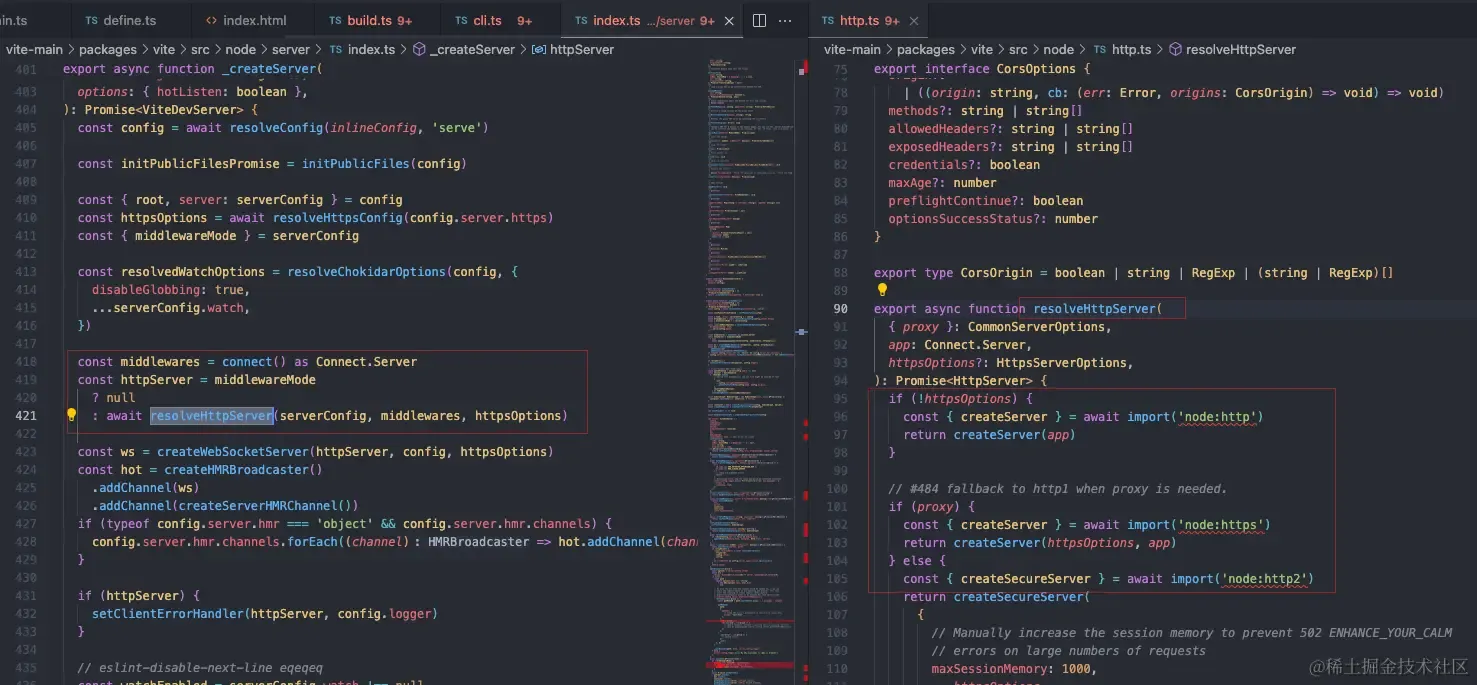Switch to the define.ts tab
1477x685 pixels.
[121, 21]
